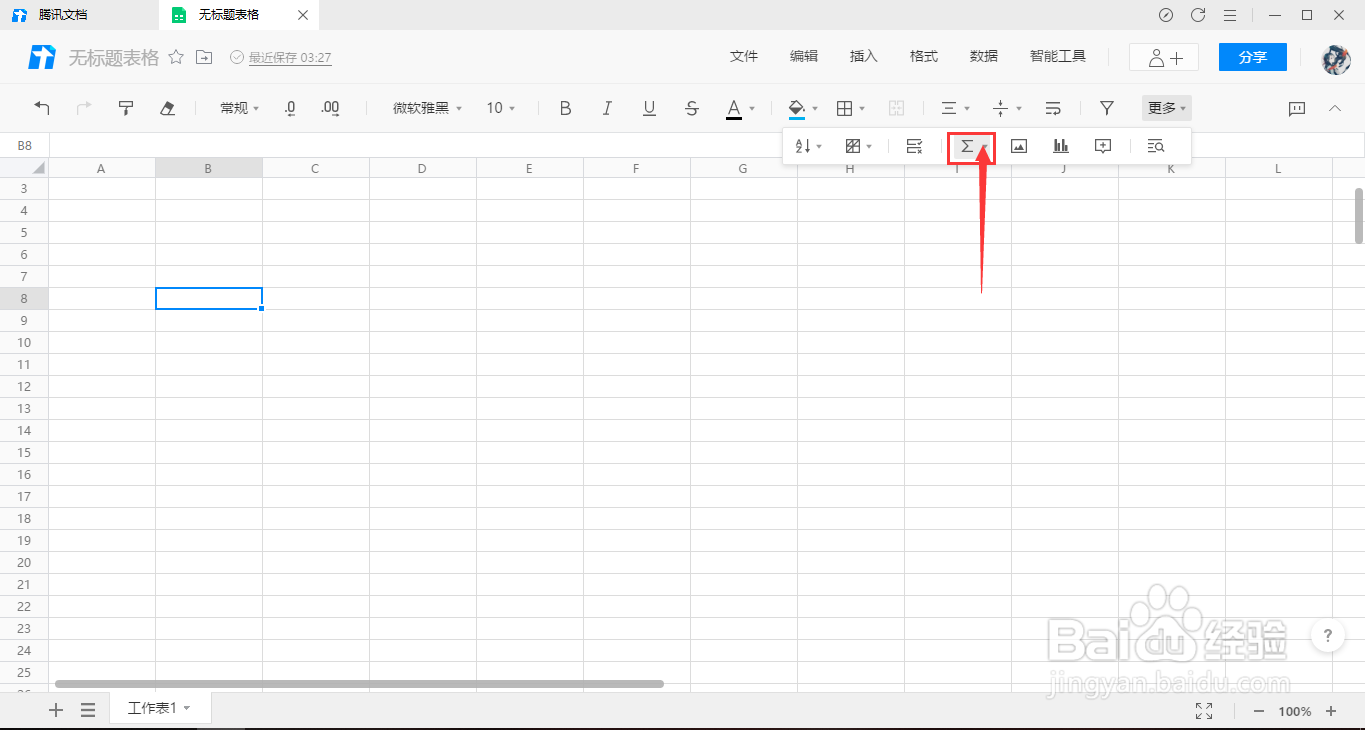1365x730 pixels.
Task: Toggle italic formatting
Action: pos(607,108)
